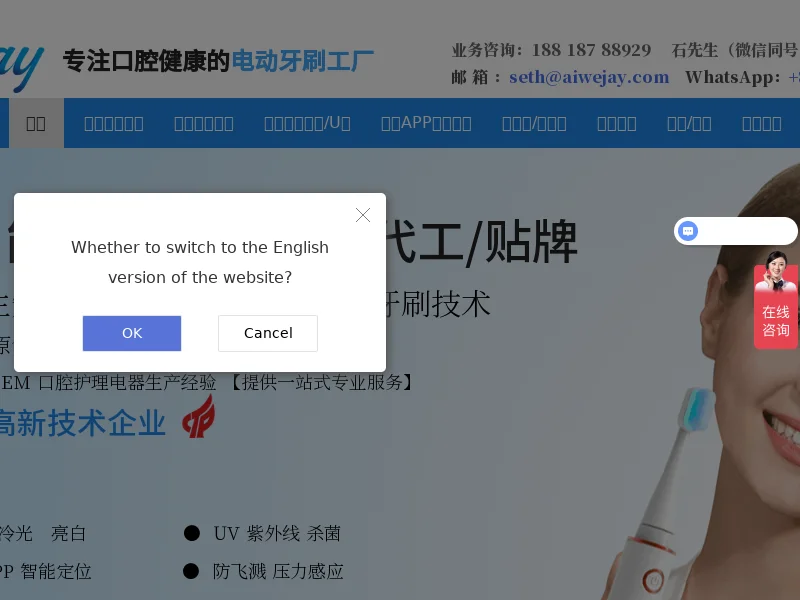The height and width of the screenshot is (600, 800).
Task: Open the seth@aiwejay.com email link
Action: pyautogui.click(x=589, y=77)
